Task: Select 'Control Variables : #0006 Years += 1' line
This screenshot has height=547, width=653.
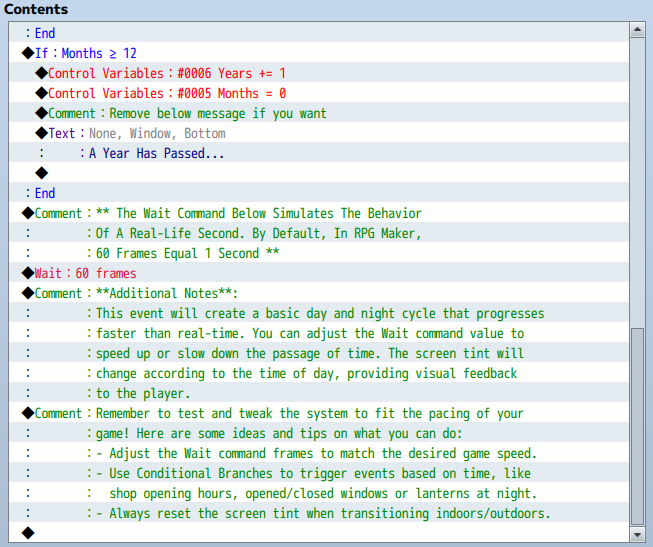Action: coord(319,73)
